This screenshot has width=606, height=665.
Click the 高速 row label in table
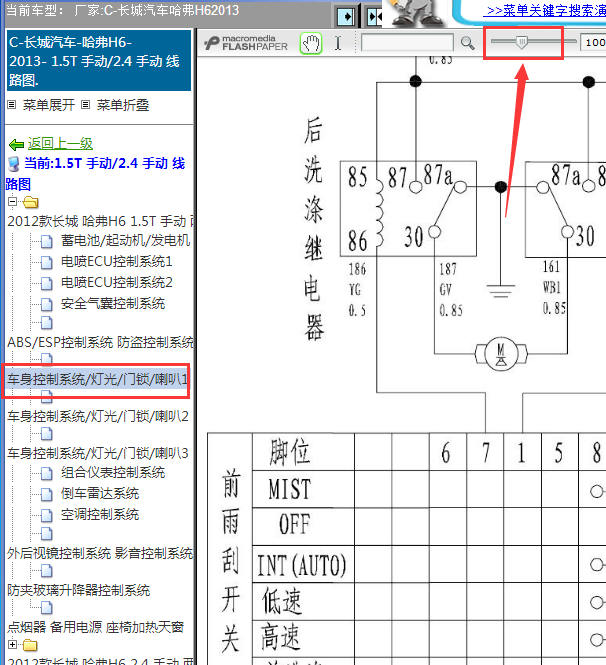pos(280,637)
